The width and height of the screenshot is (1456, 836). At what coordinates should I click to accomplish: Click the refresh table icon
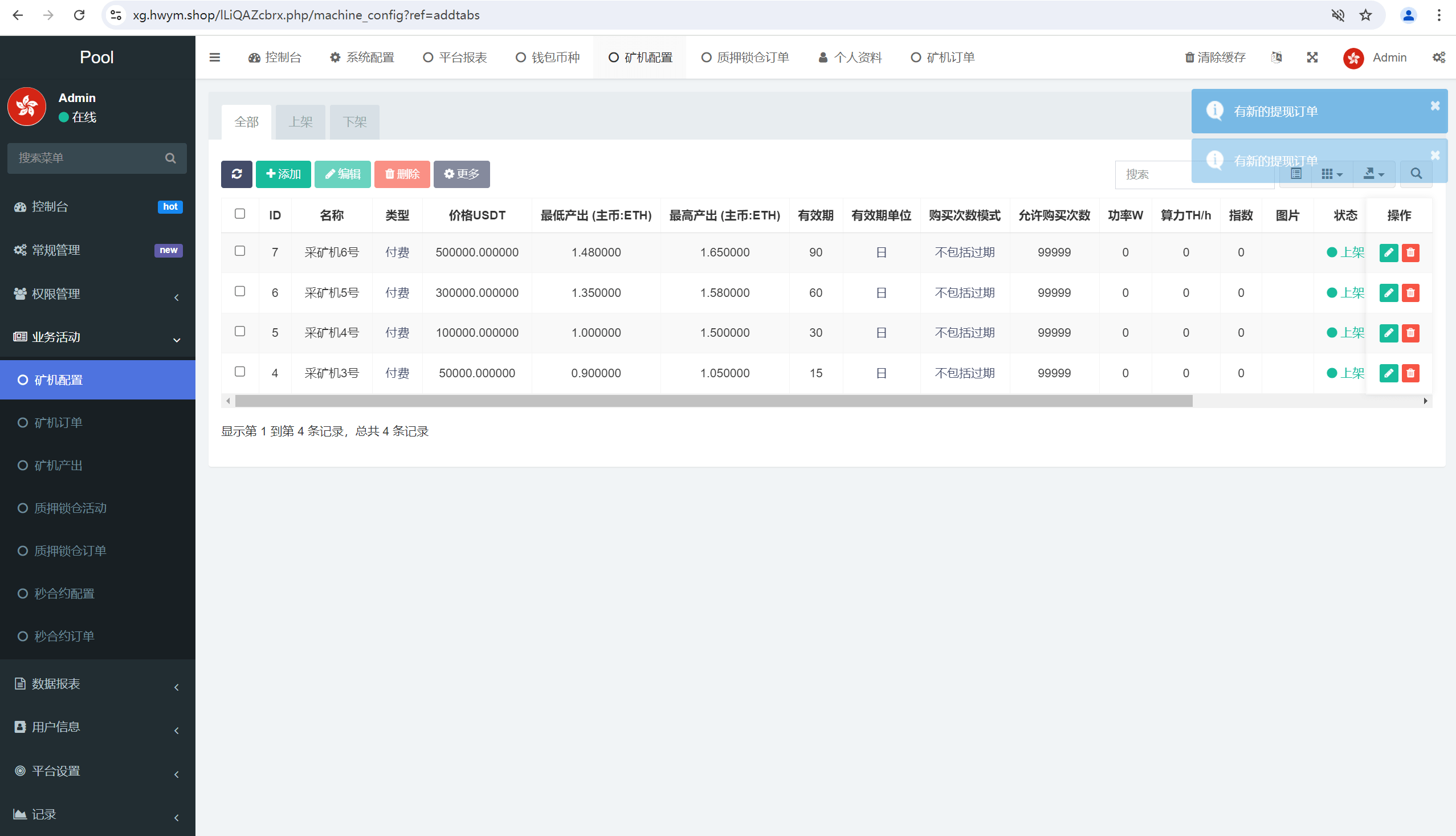pyautogui.click(x=236, y=174)
